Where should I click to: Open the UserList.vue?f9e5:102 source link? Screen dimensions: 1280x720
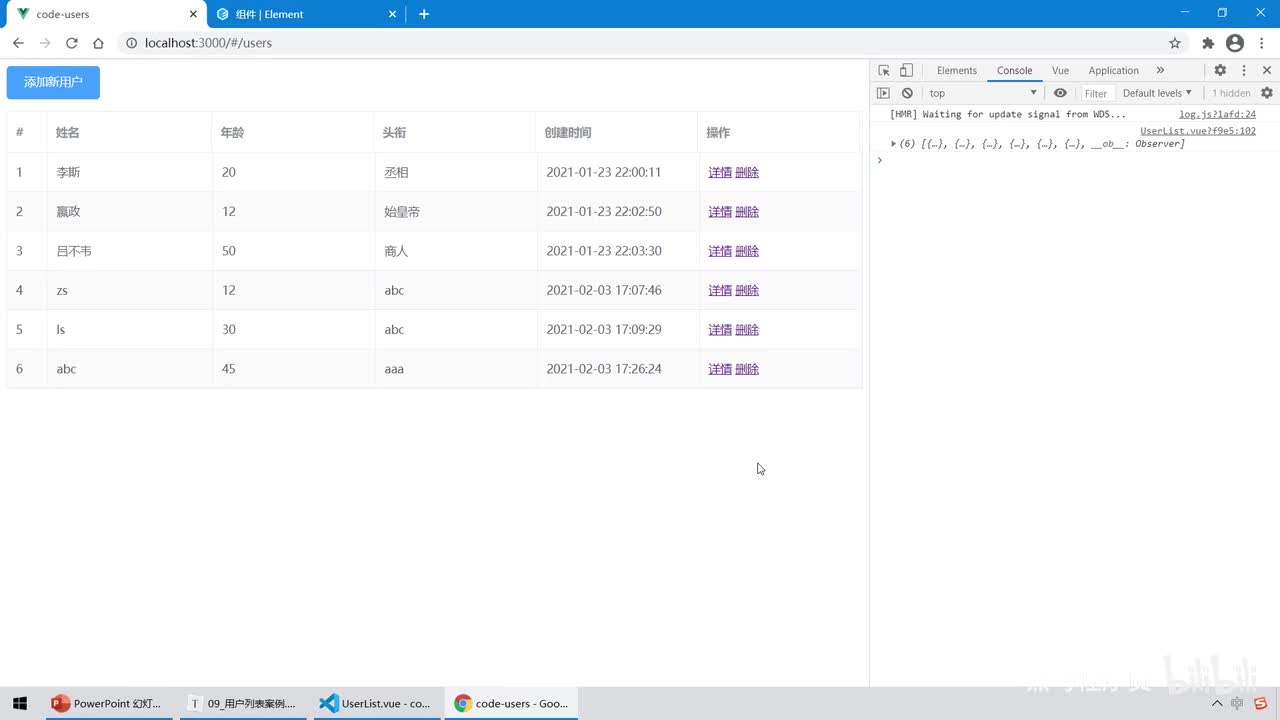tap(1198, 130)
